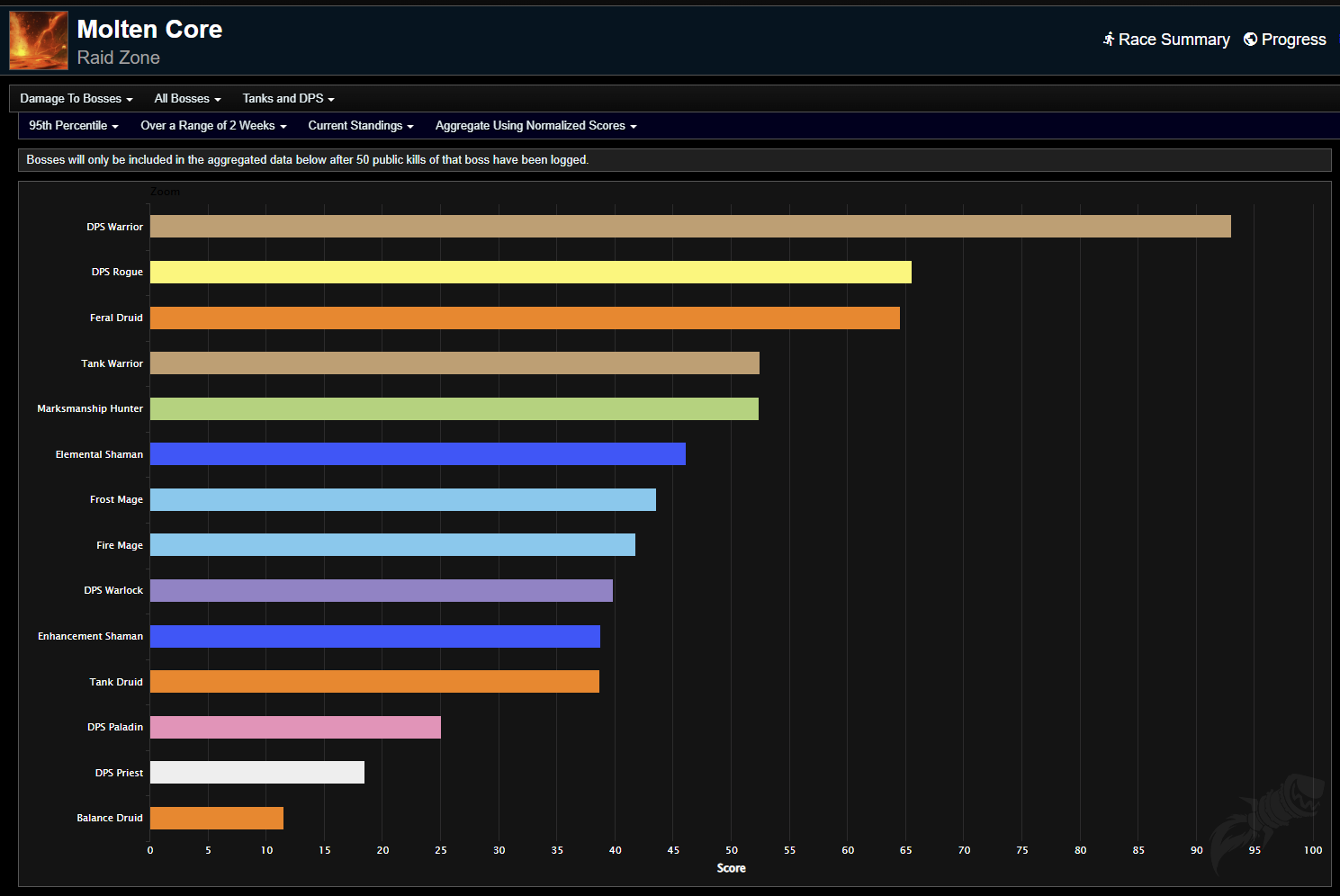1340x896 pixels.
Task: Select the yellow DPS Rogue bar
Action: click(x=530, y=272)
